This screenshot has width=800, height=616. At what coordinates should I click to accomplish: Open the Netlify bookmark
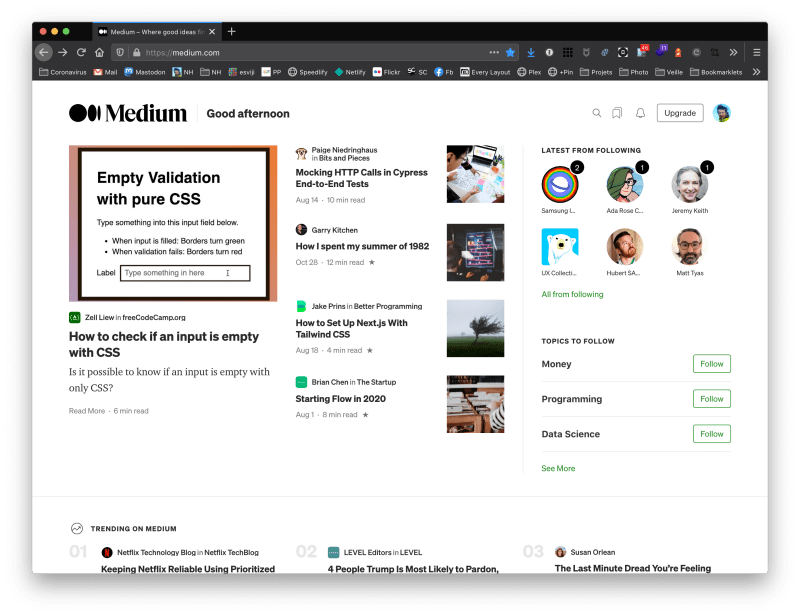pyautogui.click(x=350, y=72)
